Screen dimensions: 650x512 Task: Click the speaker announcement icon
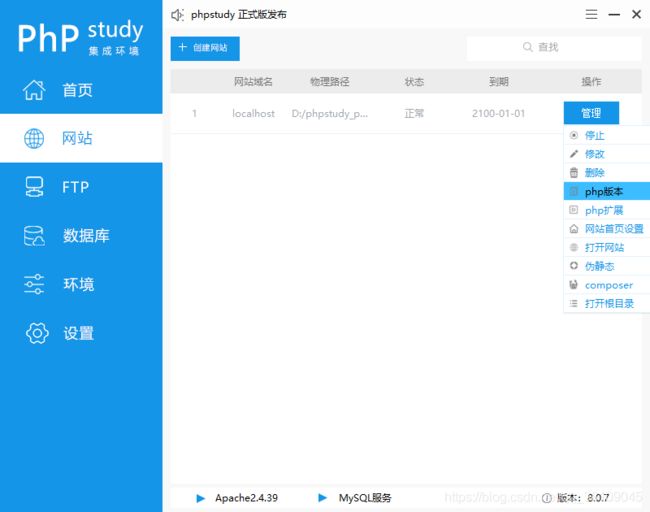(177, 15)
